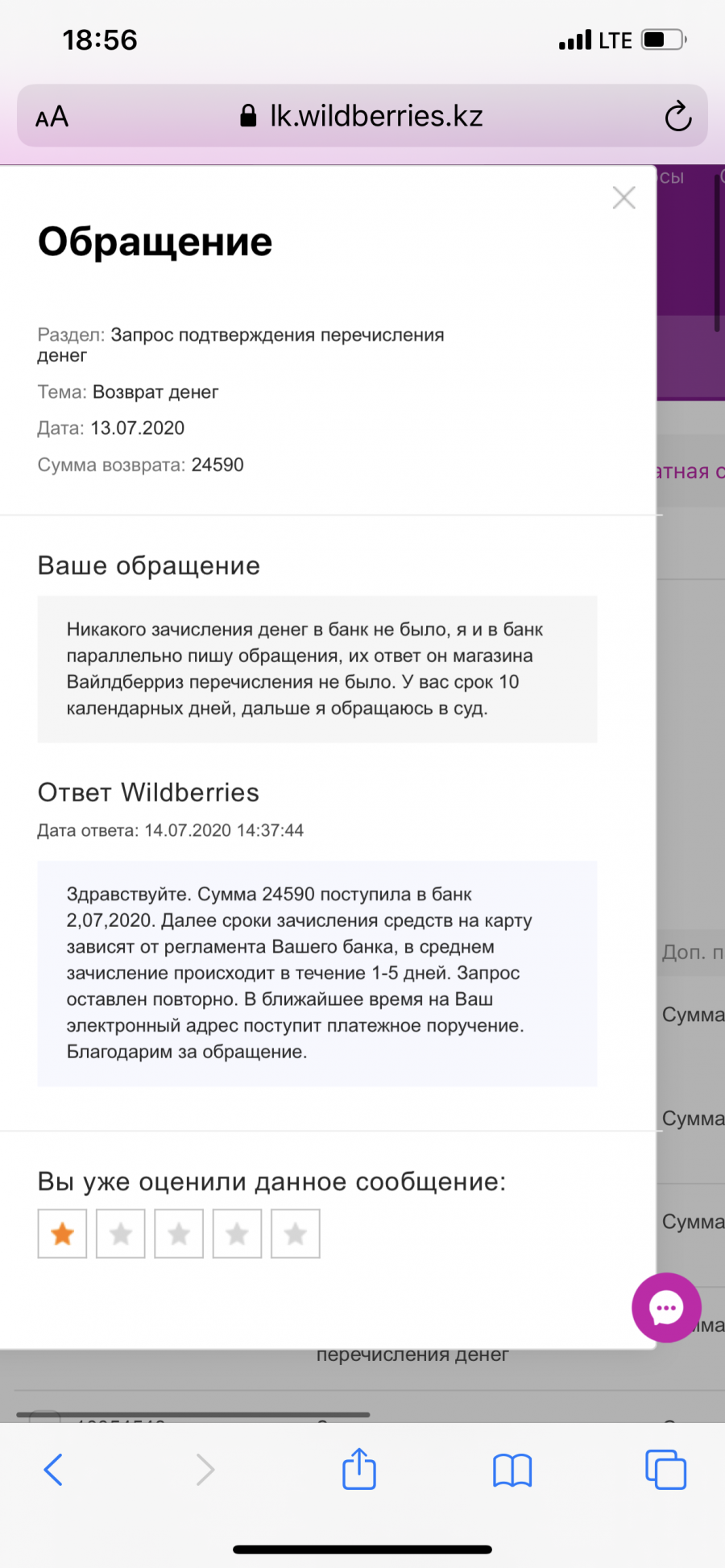Open the Safari share sheet icon
Viewport: 725px width, 1568px height.
pyautogui.click(x=359, y=1467)
